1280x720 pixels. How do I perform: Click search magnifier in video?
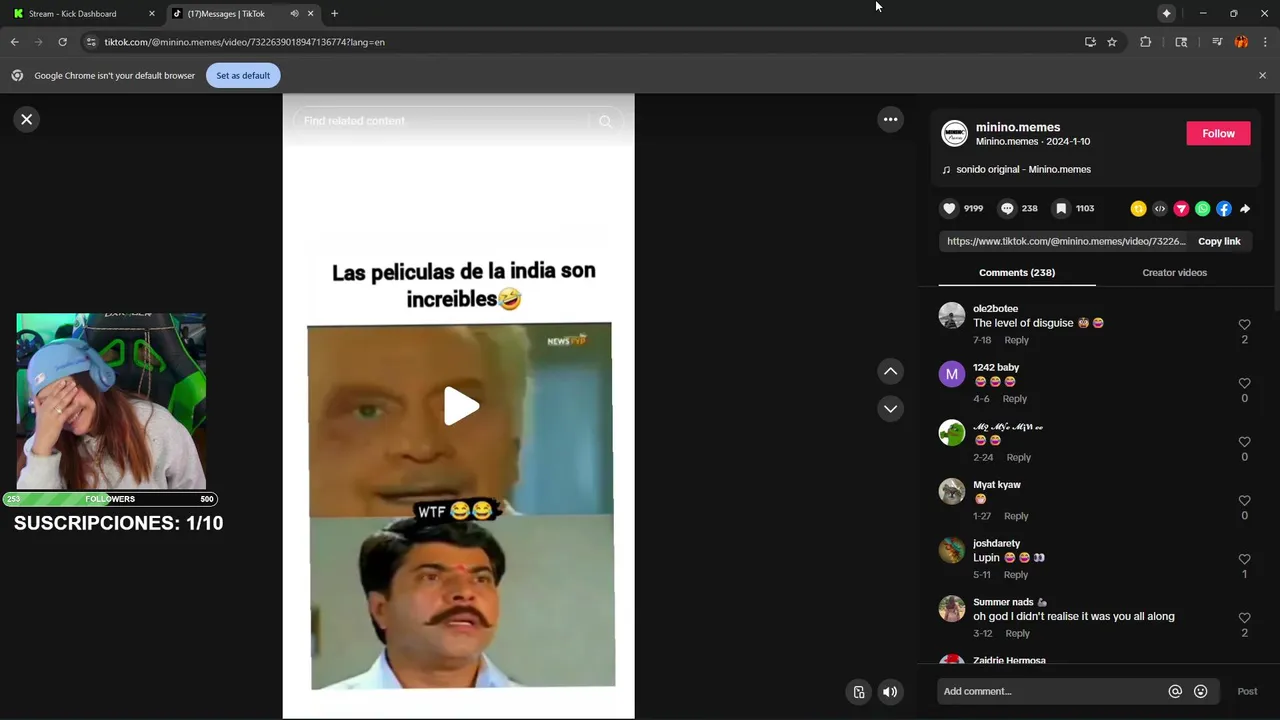tap(605, 121)
